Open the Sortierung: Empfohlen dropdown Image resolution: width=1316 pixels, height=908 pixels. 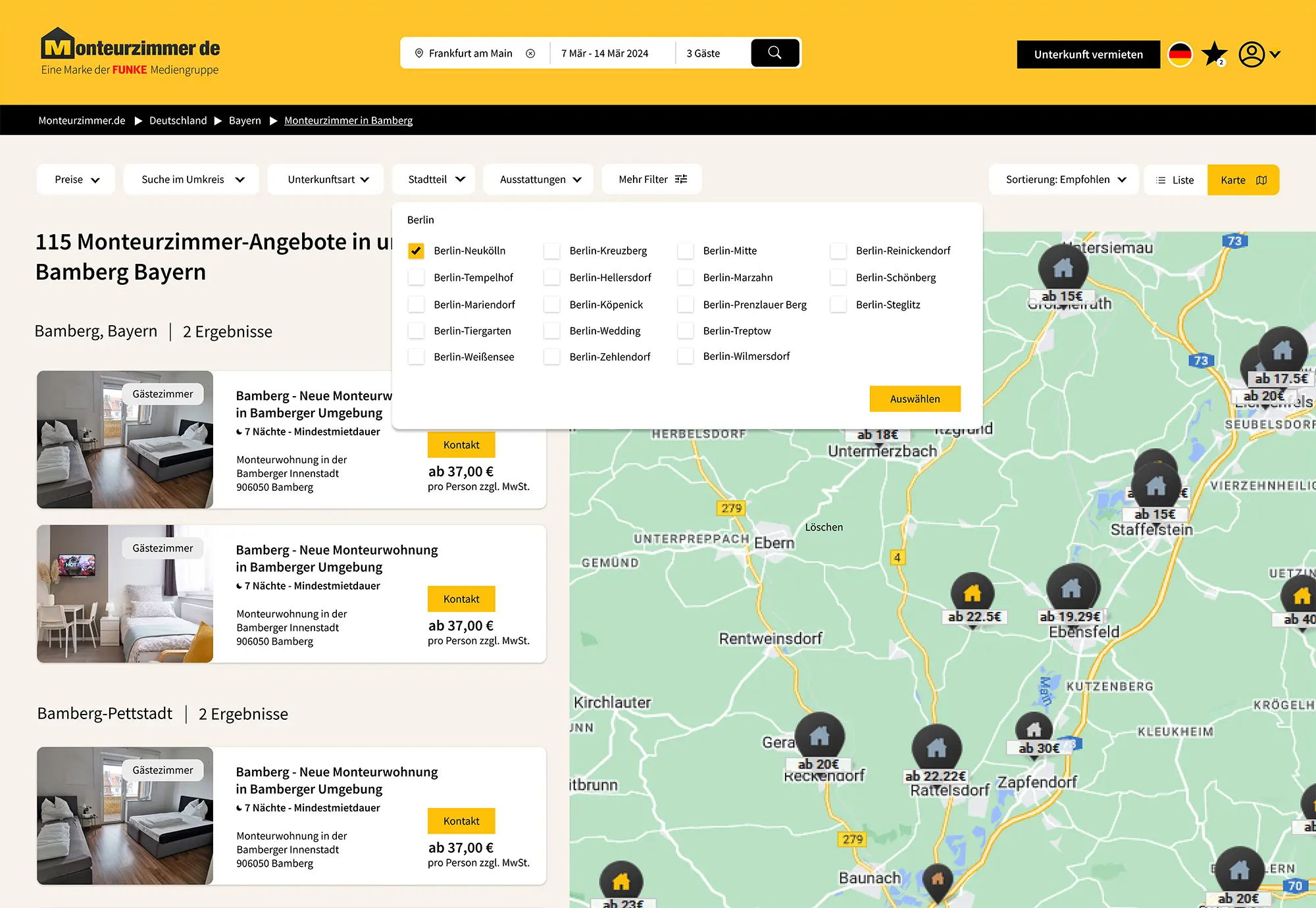(x=1064, y=180)
